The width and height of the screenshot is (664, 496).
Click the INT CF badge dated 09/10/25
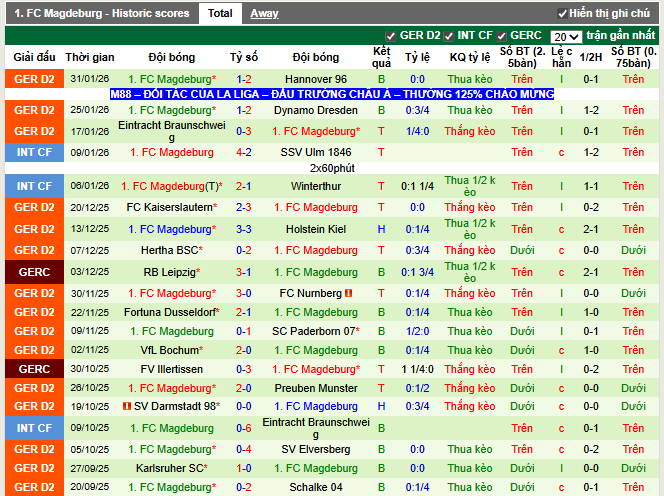[x=34, y=428]
